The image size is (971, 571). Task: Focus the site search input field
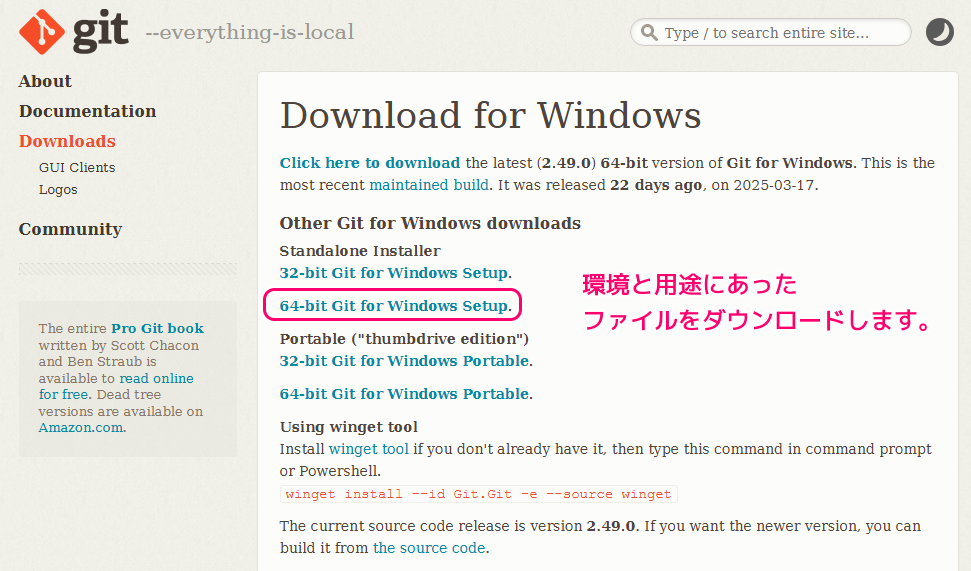click(x=770, y=32)
